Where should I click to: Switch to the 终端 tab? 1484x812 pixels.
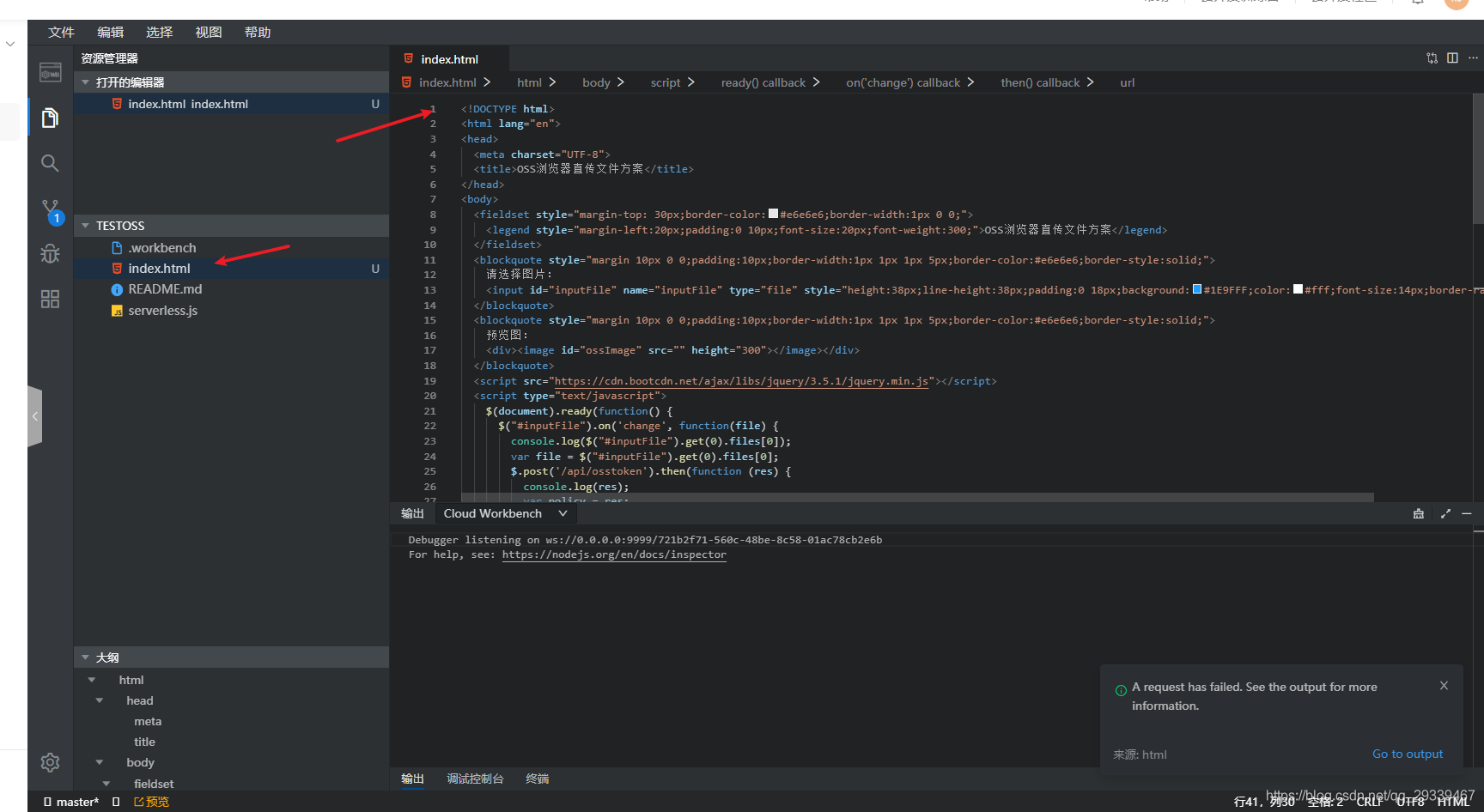click(538, 779)
